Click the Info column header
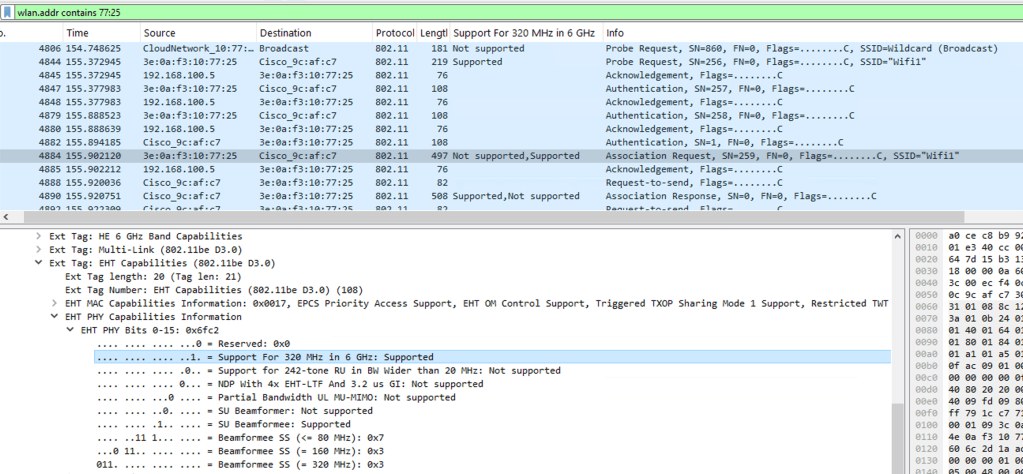This screenshot has width=1023, height=474. (615, 33)
